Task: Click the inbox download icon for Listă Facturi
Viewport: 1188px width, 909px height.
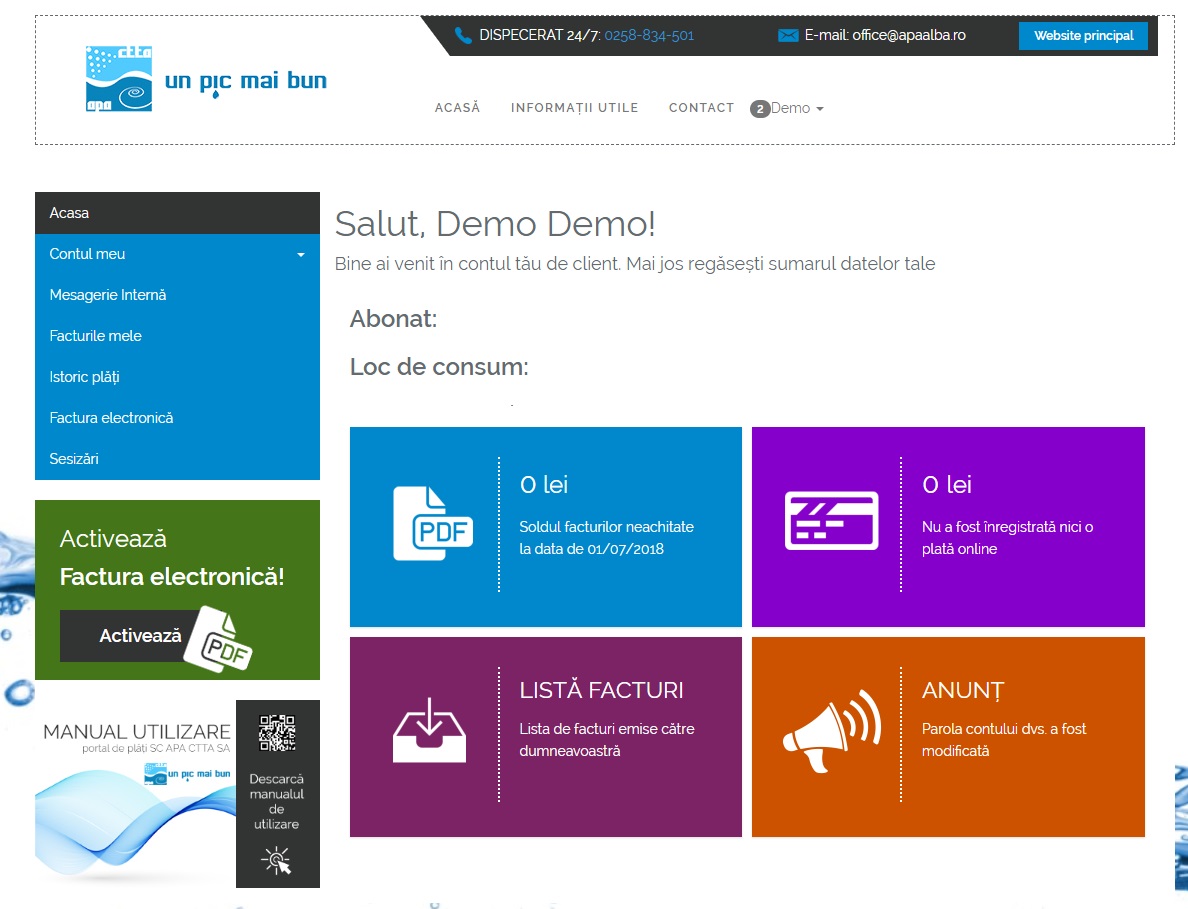Action: pos(429,731)
